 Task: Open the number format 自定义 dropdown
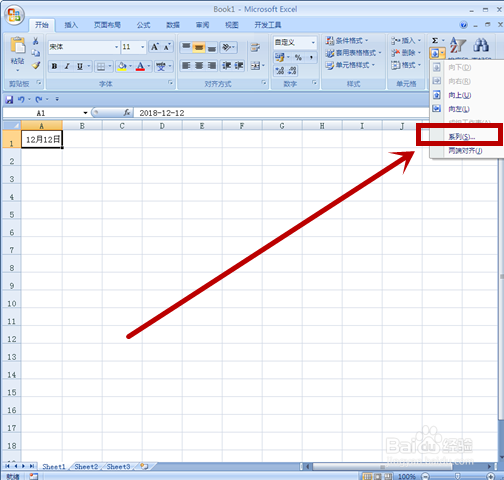[313, 42]
